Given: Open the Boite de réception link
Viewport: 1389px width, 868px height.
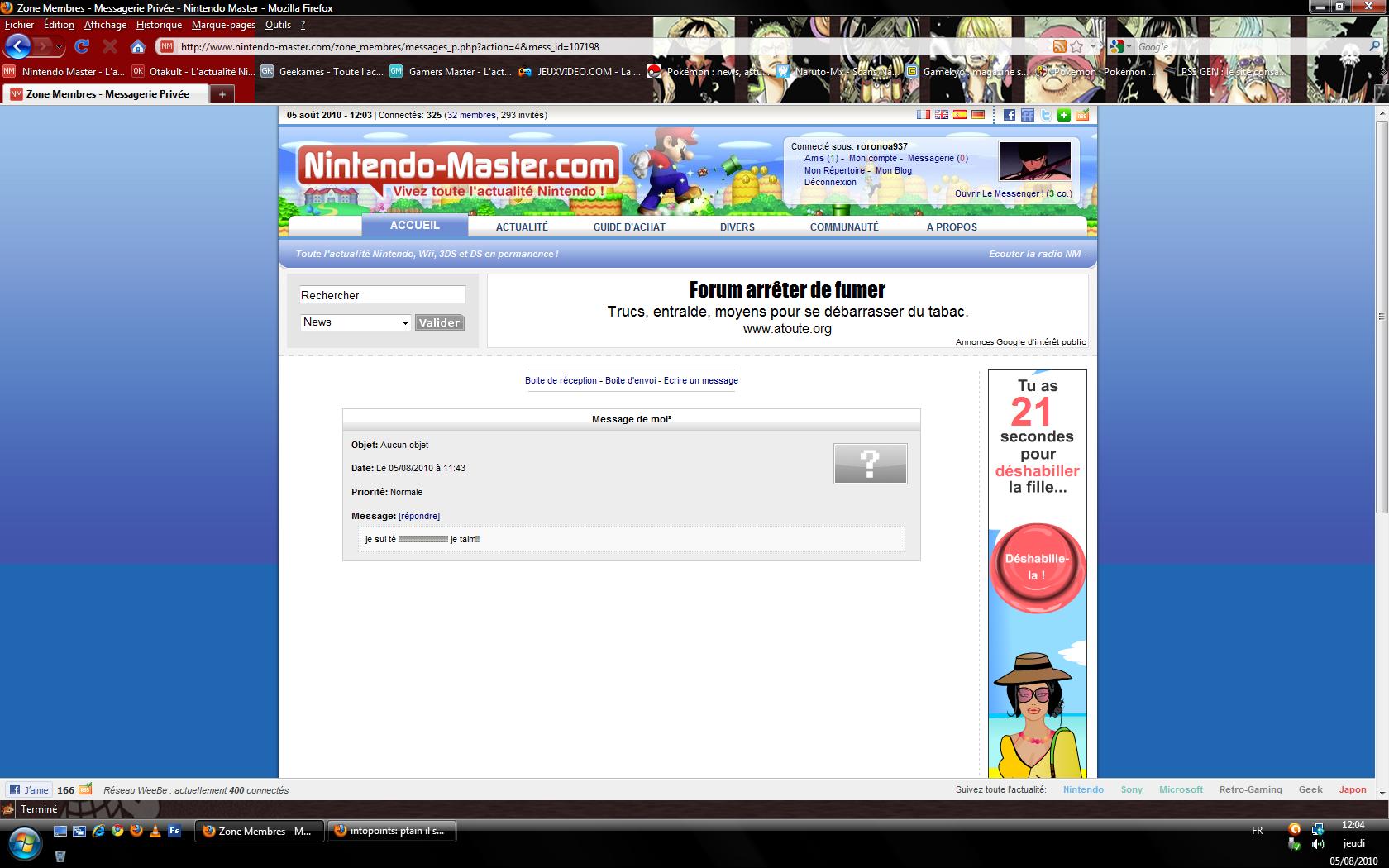Looking at the screenshot, I should (561, 380).
